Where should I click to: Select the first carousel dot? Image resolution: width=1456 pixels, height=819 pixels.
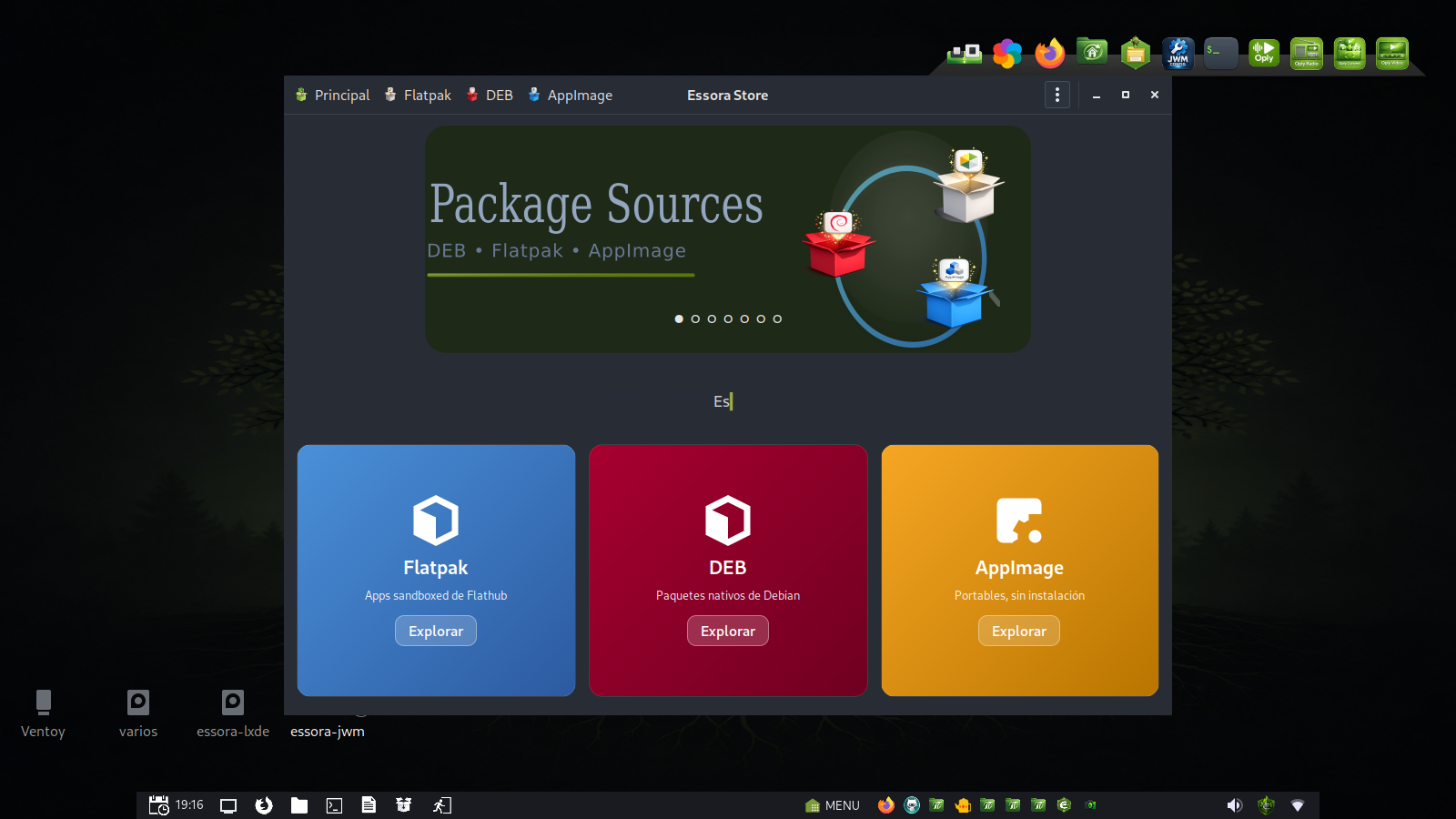(679, 318)
